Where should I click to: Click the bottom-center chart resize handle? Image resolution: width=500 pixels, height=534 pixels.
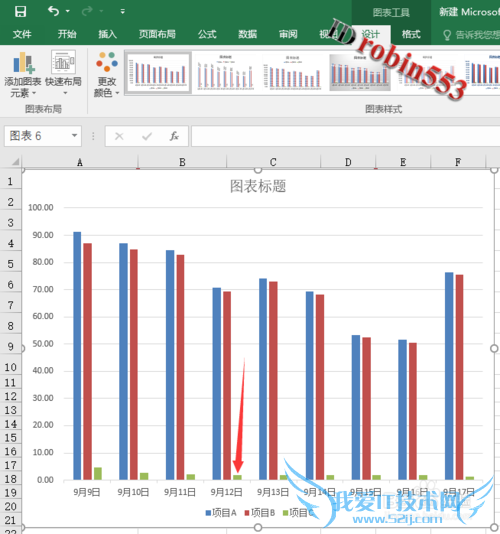pos(258,527)
